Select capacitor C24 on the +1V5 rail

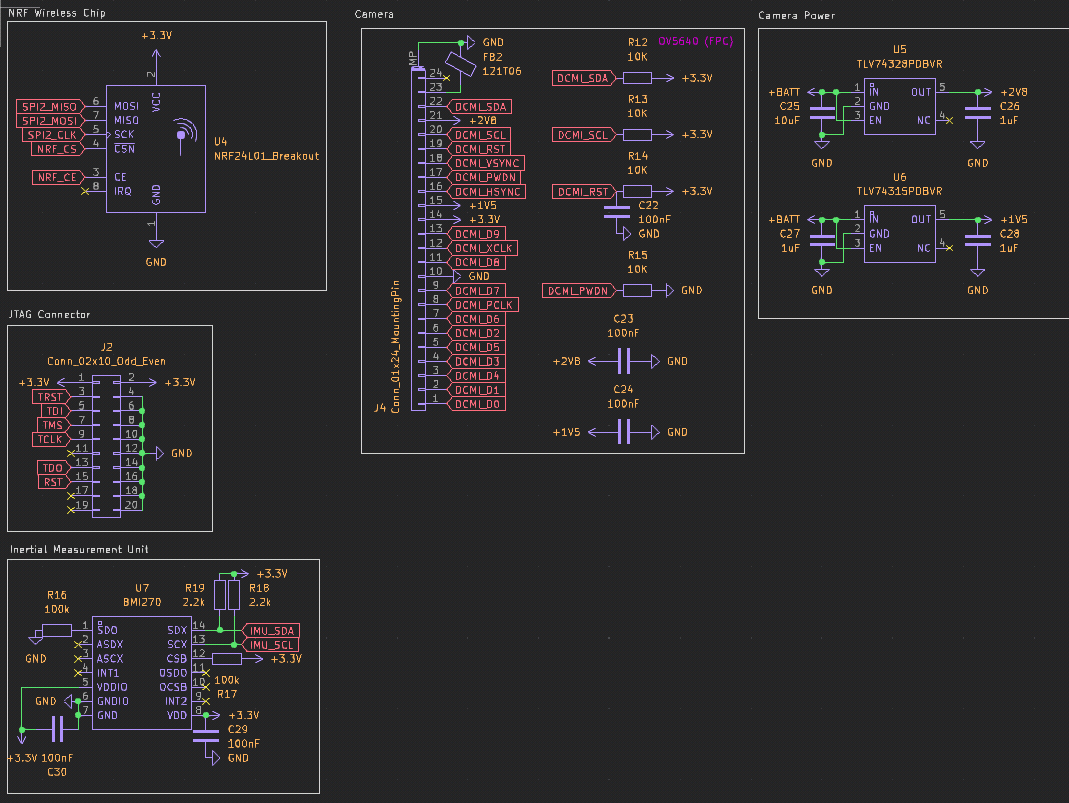(x=624, y=432)
